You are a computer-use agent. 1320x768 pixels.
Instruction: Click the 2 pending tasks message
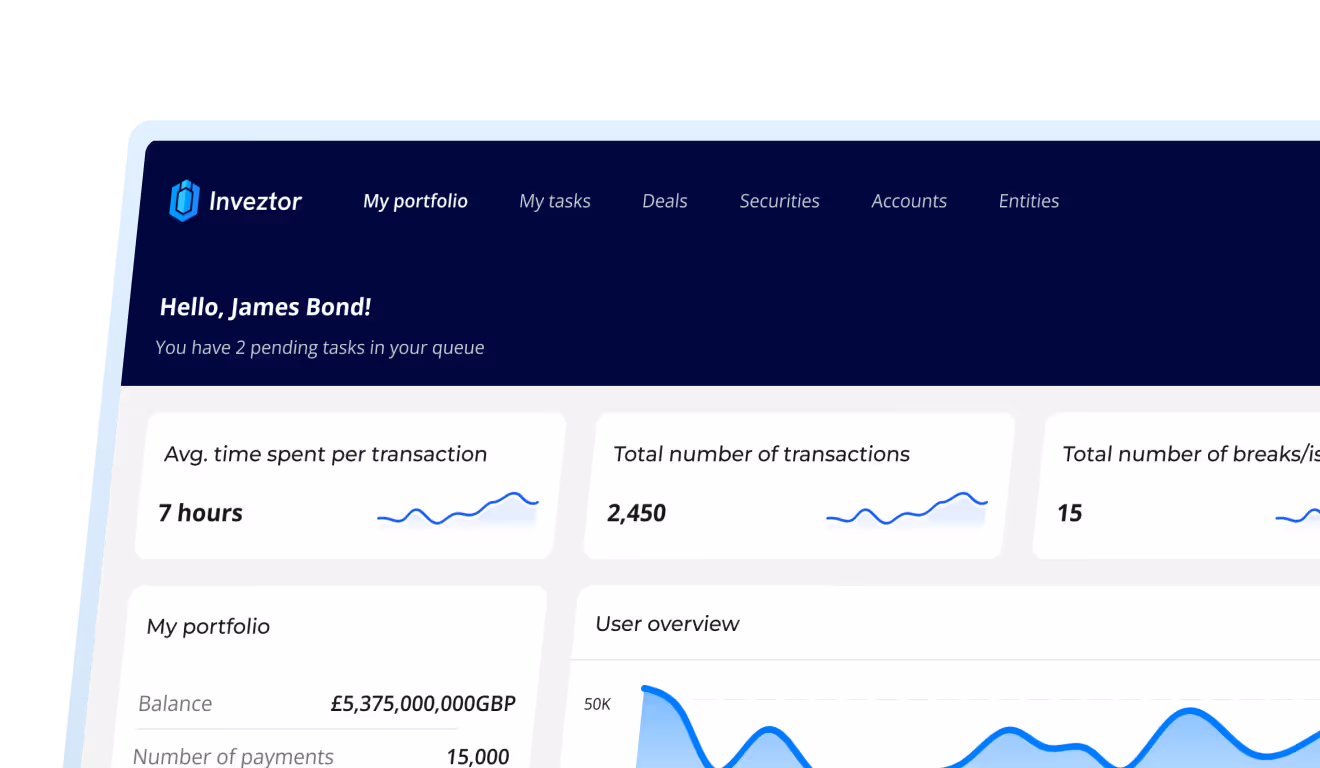pyautogui.click(x=320, y=348)
